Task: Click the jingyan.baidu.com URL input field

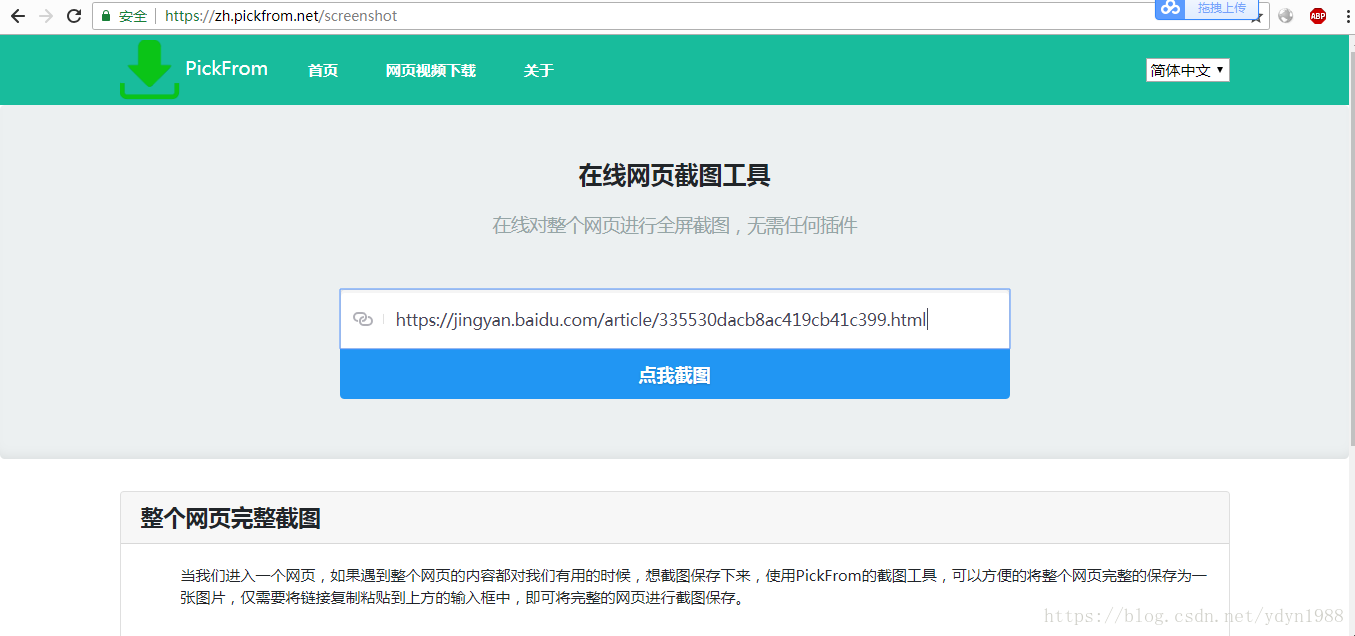Action: pos(675,319)
